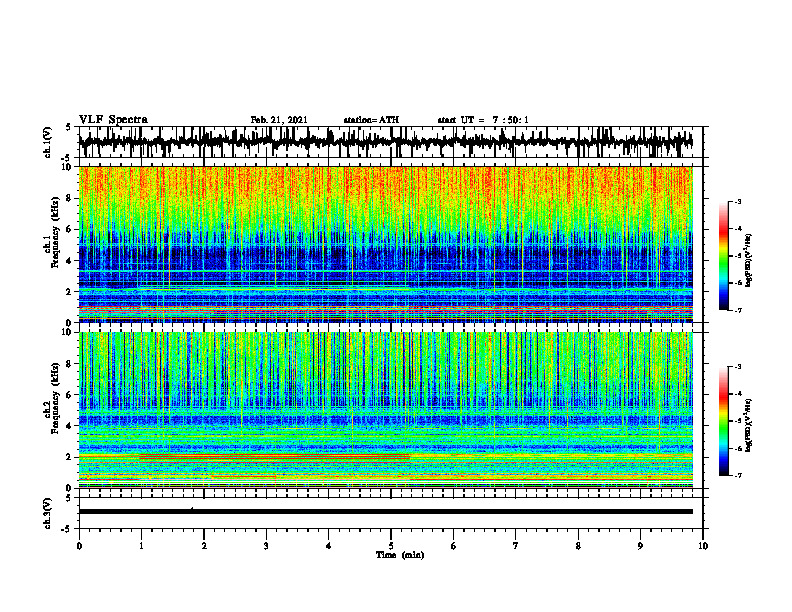Click the "1" tick on the time axis

pos(141,546)
